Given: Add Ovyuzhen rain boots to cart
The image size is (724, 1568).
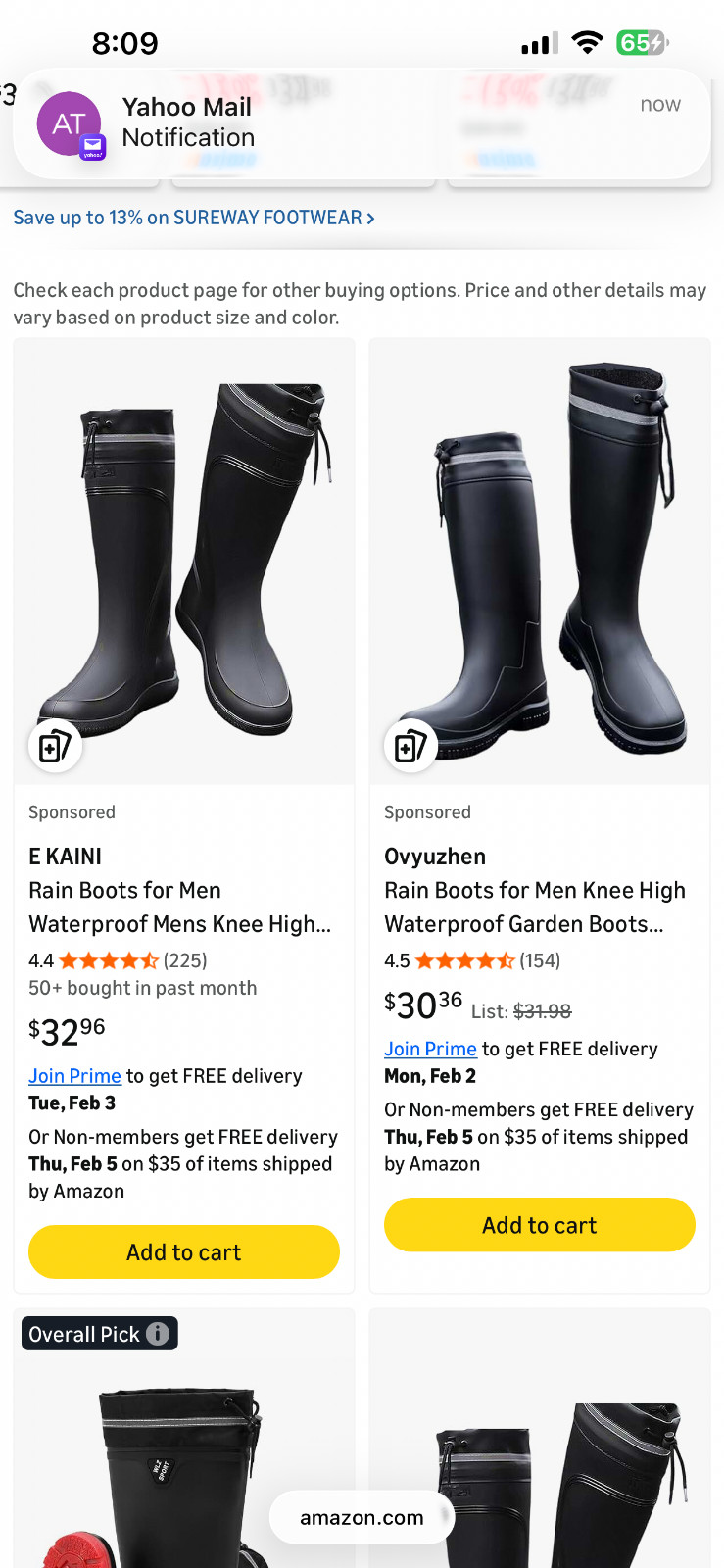Looking at the screenshot, I should pyautogui.click(x=540, y=1225).
